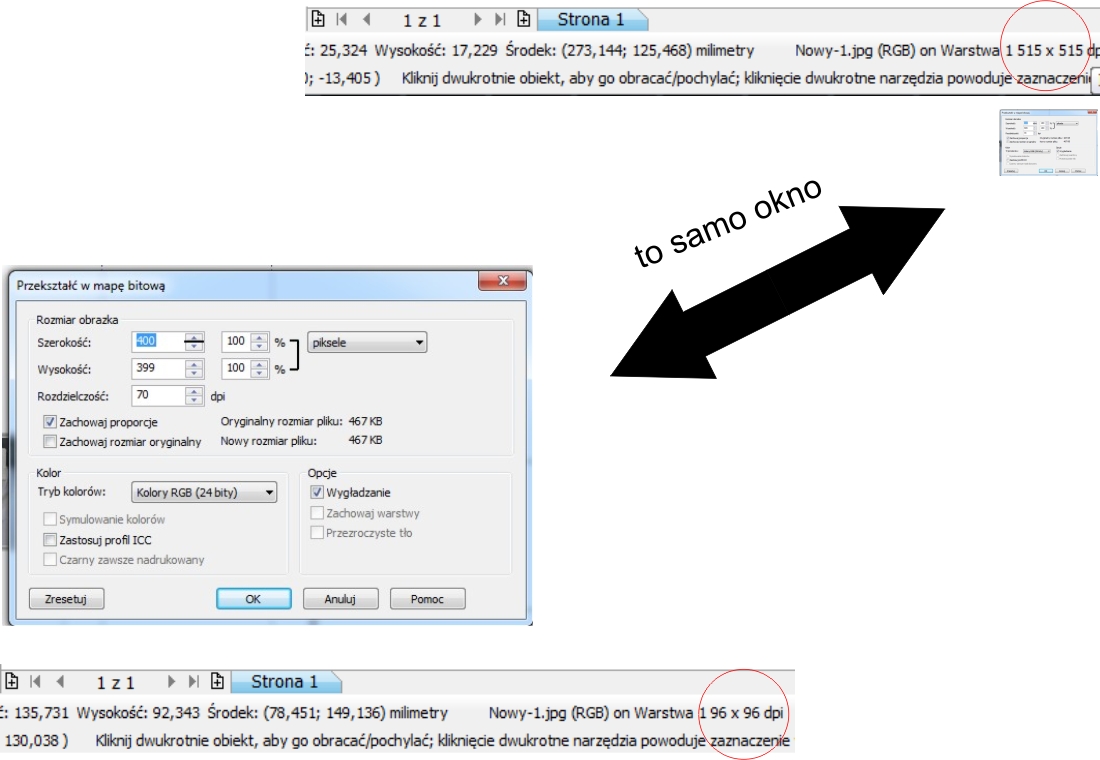This screenshot has height=760, width=1100.
Task: Add page icon left of lower Strona 1 tab
Action: tap(217, 682)
